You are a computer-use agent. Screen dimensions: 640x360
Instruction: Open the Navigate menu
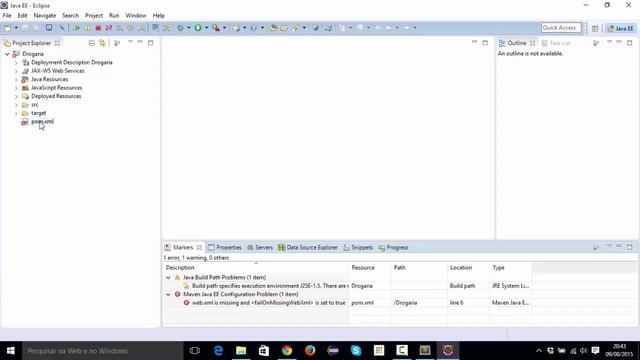[x=44, y=16]
